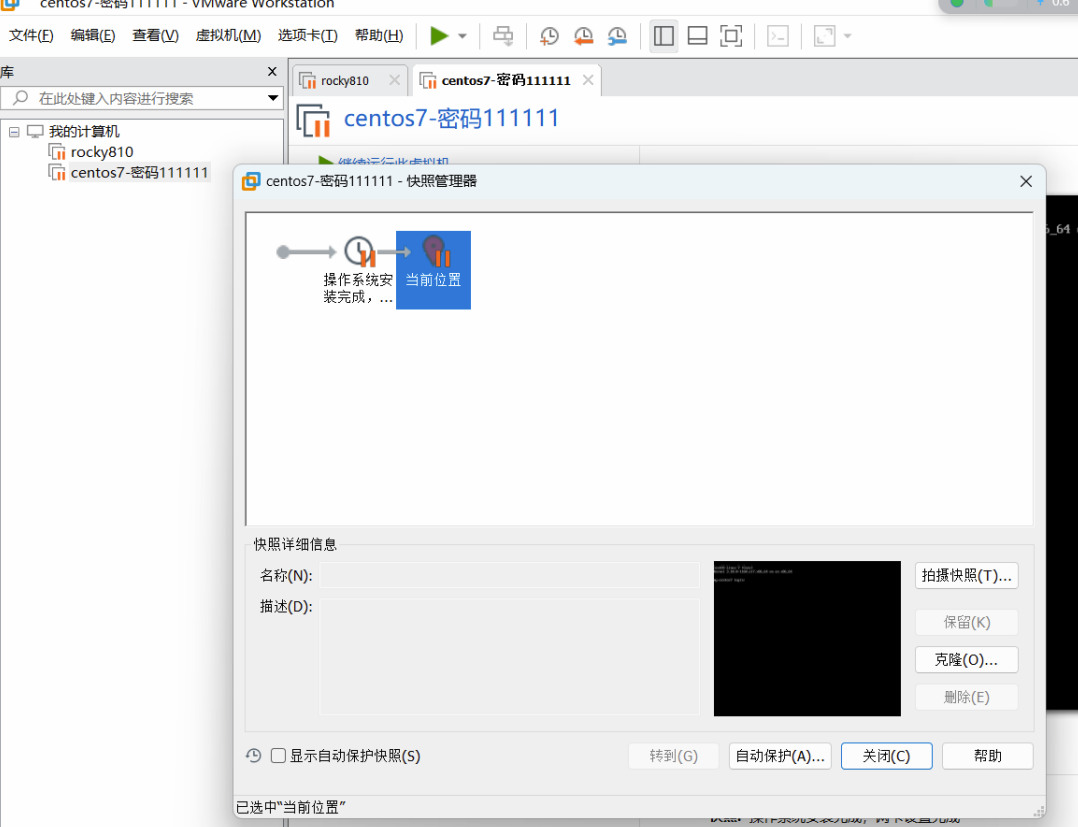Image resolution: width=1078 pixels, height=827 pixels.
Task: Click the snapshot preview thumbnail
Action: click(x=807, y=639)
